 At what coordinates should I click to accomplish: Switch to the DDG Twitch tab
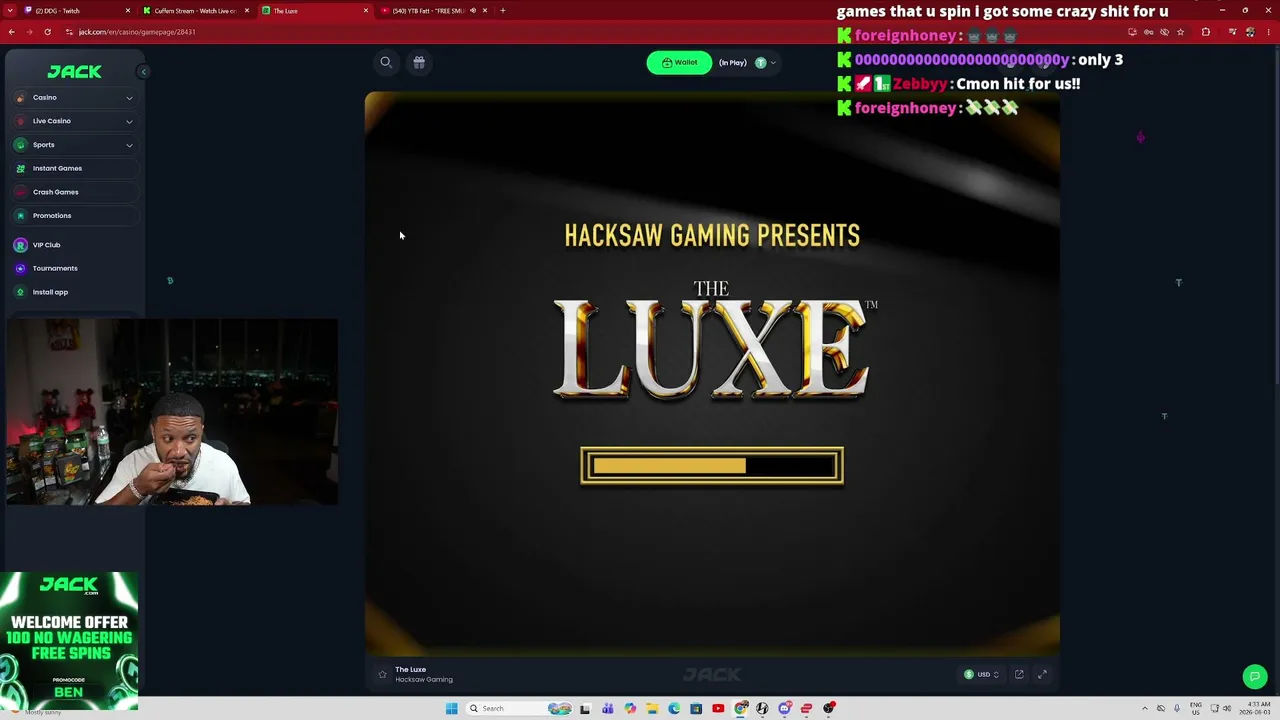[76, 11]
